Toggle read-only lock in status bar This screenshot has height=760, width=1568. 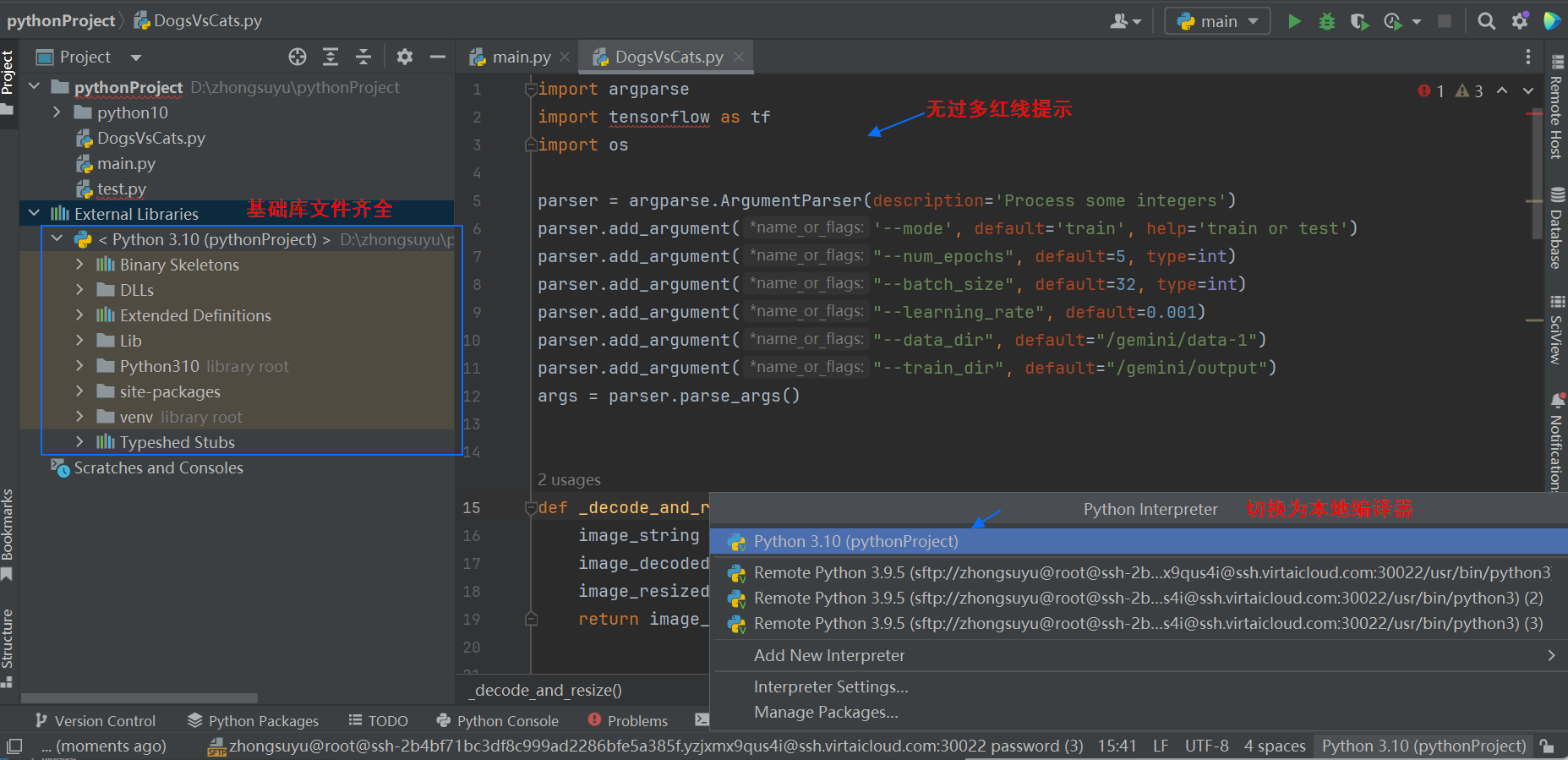[1547, 746]
